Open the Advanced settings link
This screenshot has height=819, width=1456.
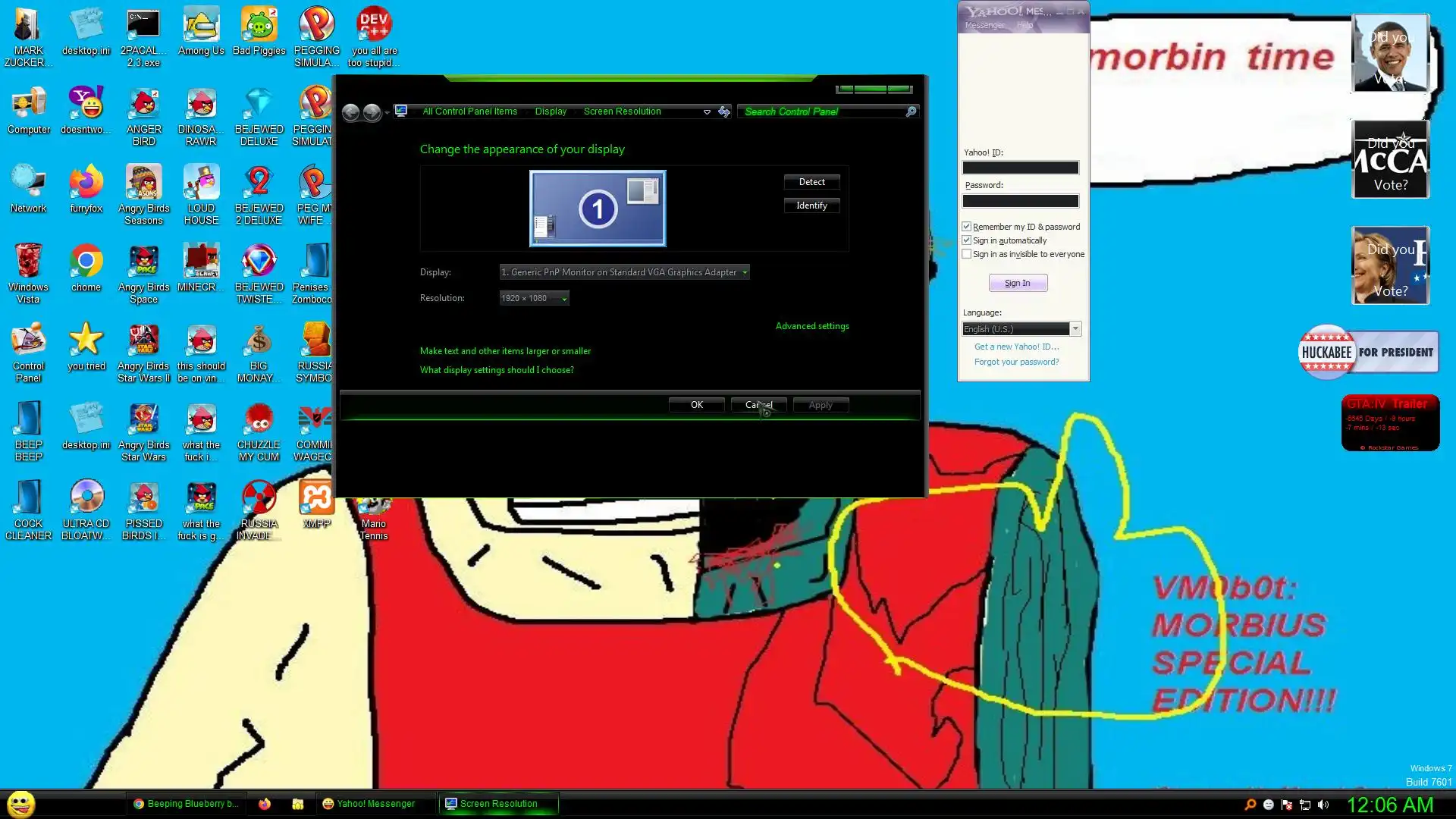pyautogui.click(x=811, y=326)
